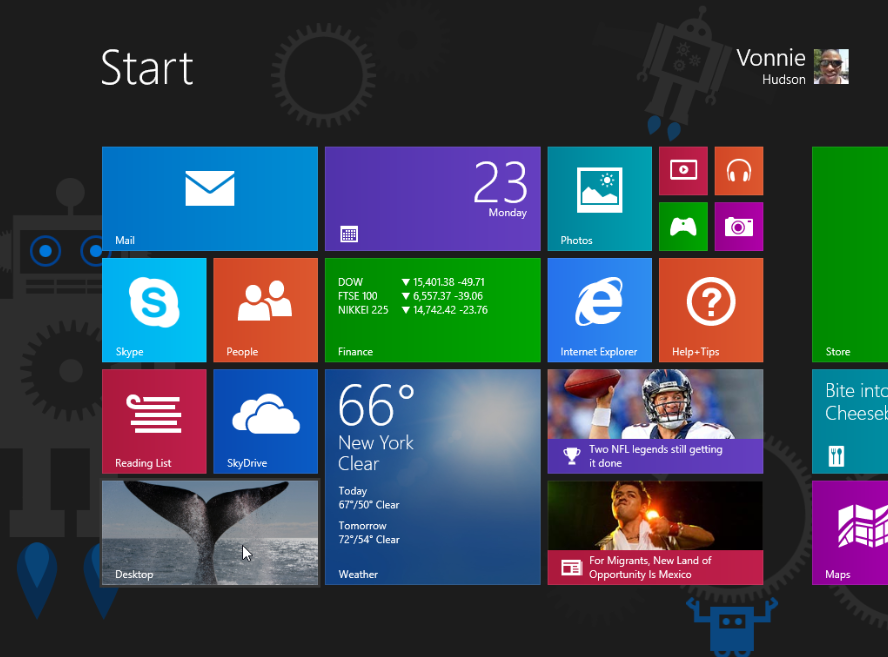Click the 66° temperature reading

(x=376, y=405)
